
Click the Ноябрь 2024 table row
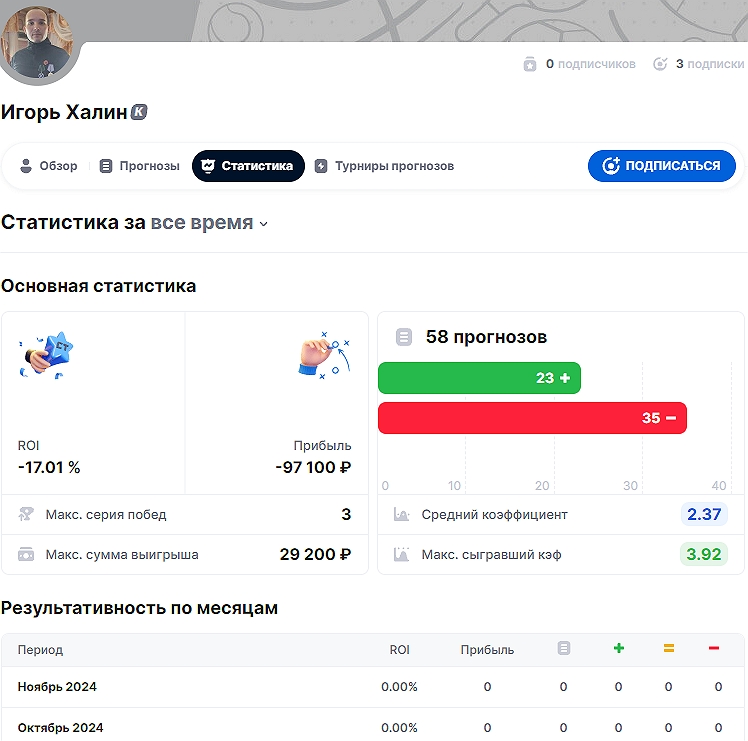372,687
